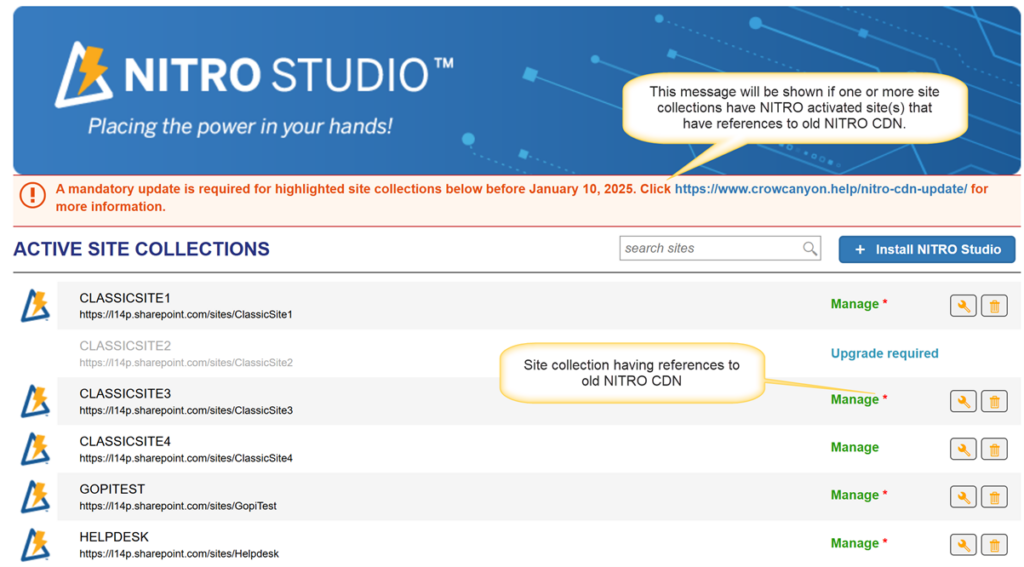Delete CLASSICSITE3 using trash icon
The width and height of the screenshot is (1024, 567).
click(994, 401)
